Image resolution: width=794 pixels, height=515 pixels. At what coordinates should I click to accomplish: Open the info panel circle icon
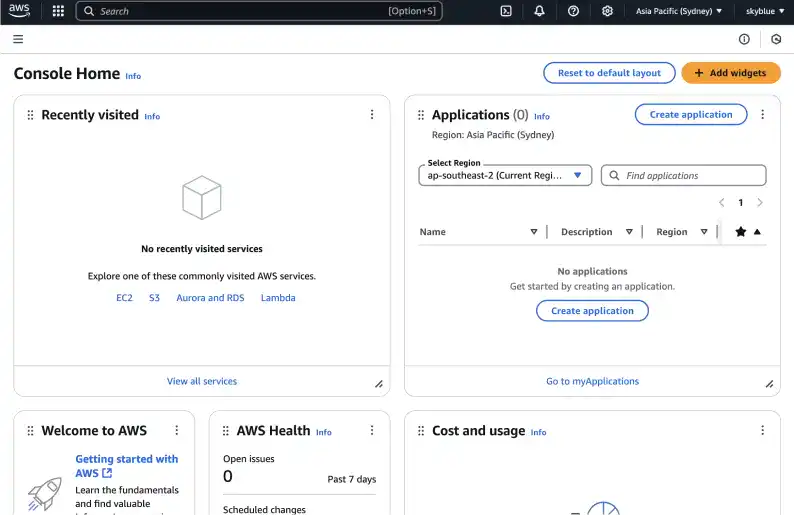click(x=744, y=39)
